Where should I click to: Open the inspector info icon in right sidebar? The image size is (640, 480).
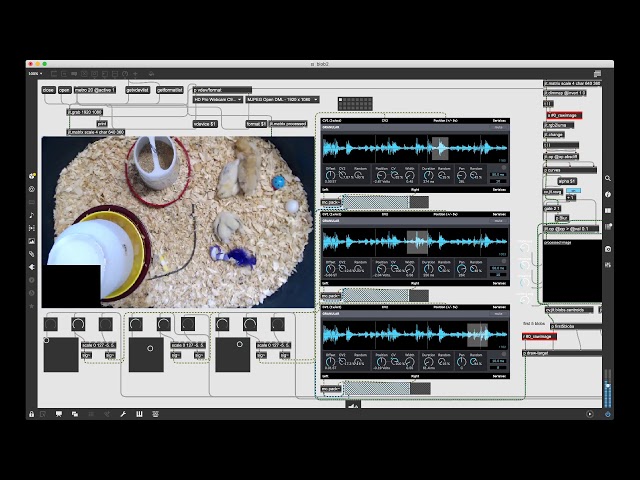click(x=608, y=194)
